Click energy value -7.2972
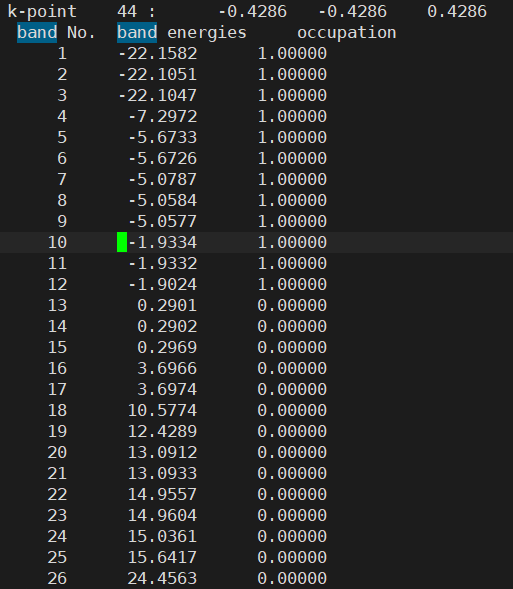513x589 pixels. click(162, 117)
